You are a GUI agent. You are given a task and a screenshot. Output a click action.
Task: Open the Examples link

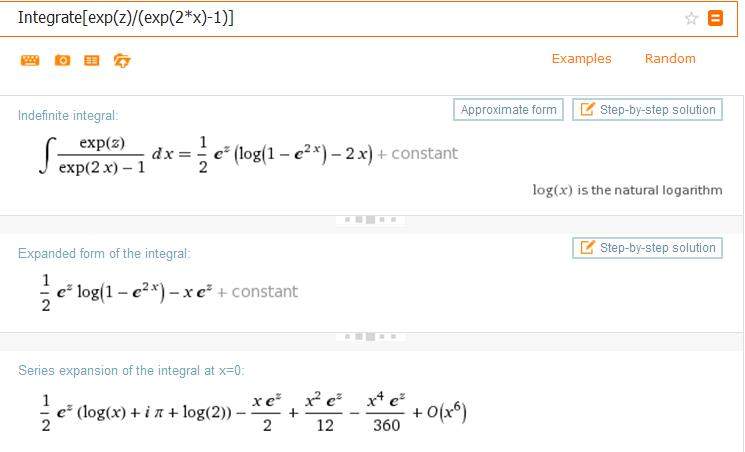tap(581, 59)
